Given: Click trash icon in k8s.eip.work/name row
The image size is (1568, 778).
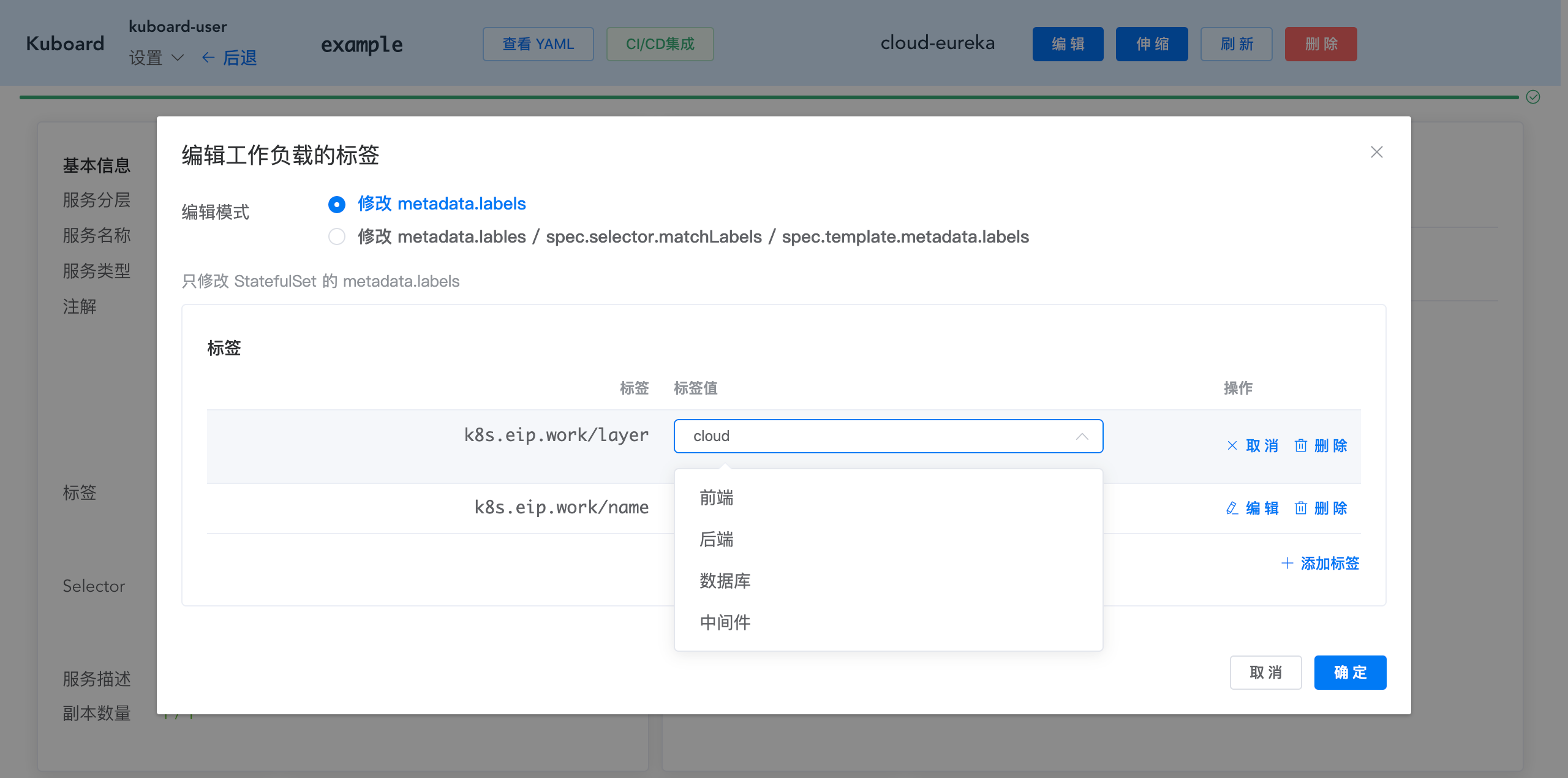Looking at the screenshot, I should click(x=1301, y=508).
